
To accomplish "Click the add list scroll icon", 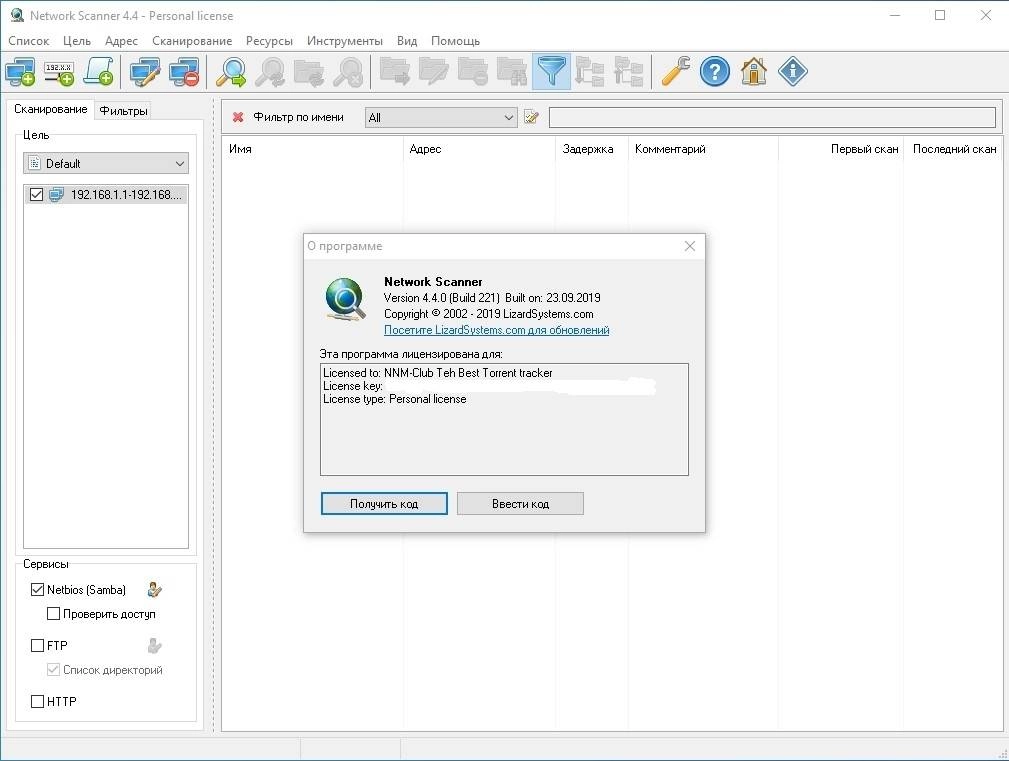I will pos(98,71).
